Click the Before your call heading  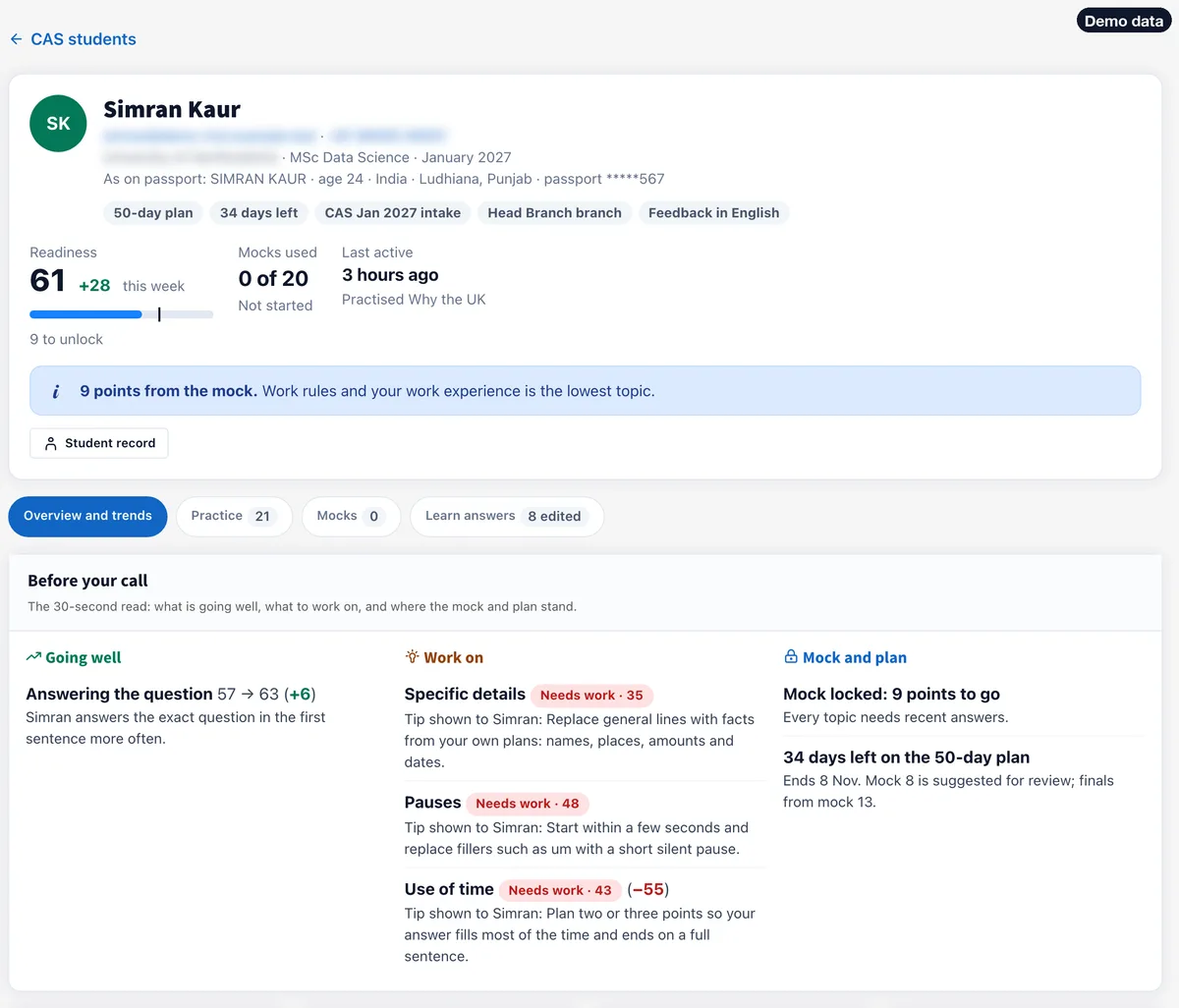[87, 581]
